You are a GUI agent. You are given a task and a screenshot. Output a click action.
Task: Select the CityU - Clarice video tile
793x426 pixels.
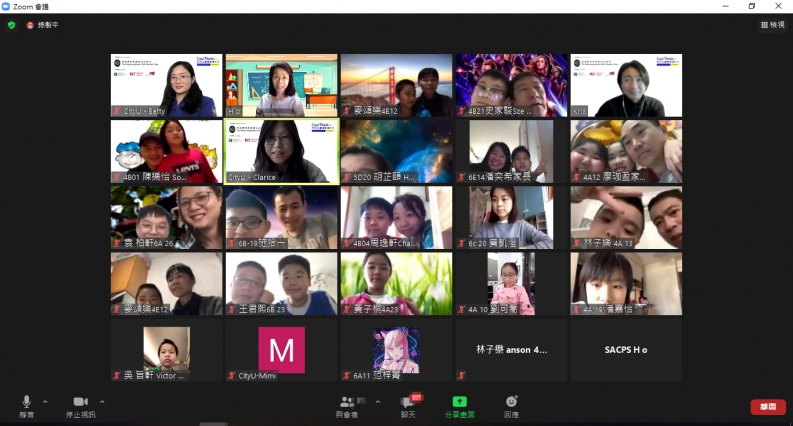click(281, 152)
